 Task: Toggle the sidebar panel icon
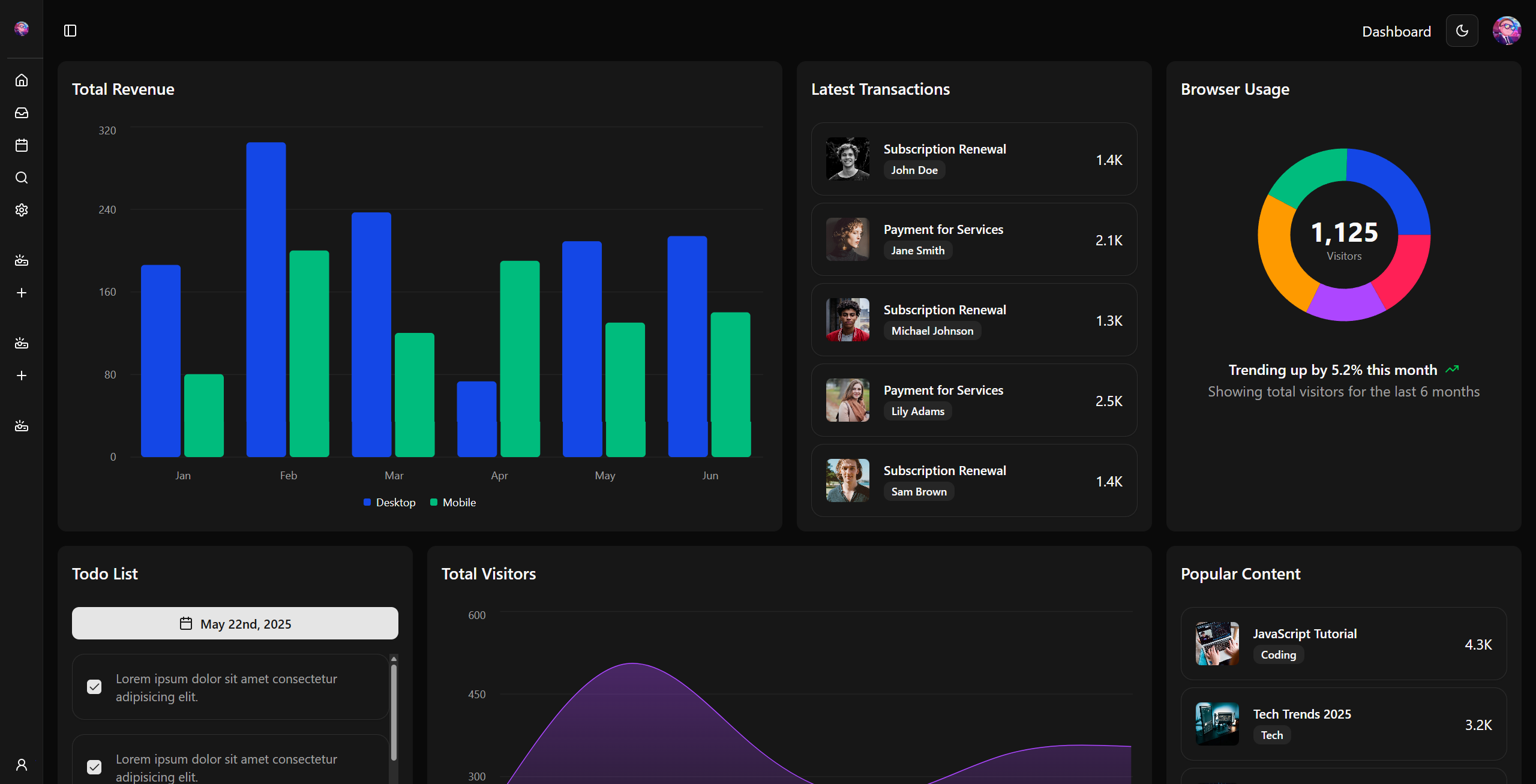click(x=70, y=31)
